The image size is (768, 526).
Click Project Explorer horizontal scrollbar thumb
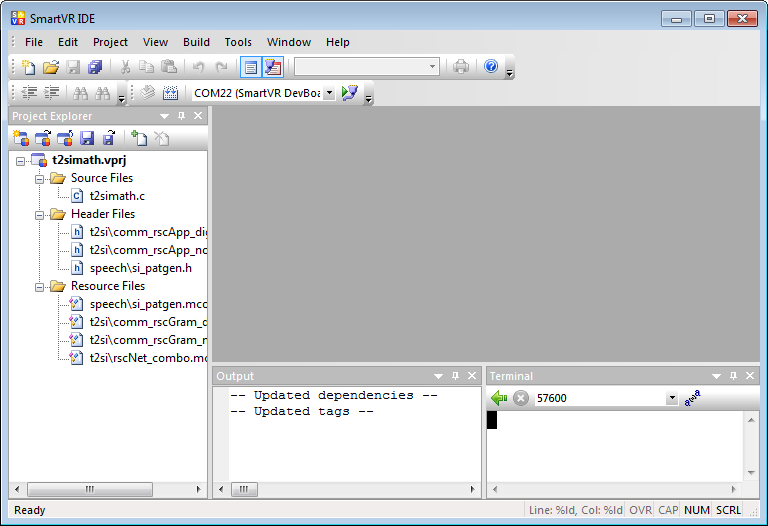[90, 489]
